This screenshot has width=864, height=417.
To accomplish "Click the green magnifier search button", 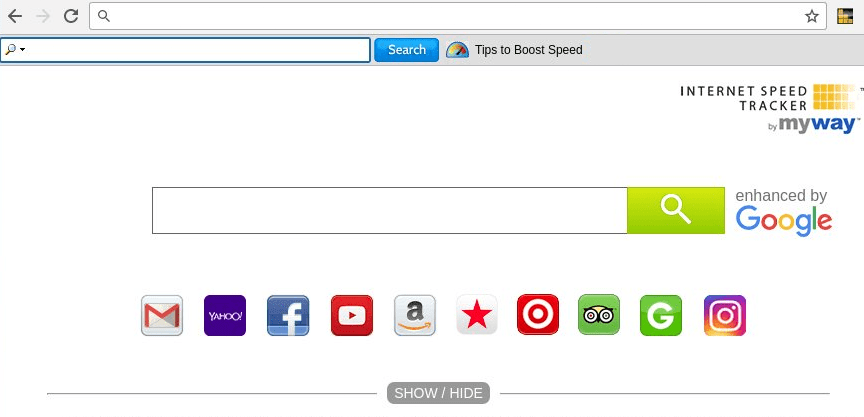I will click(x=676, y=210).
